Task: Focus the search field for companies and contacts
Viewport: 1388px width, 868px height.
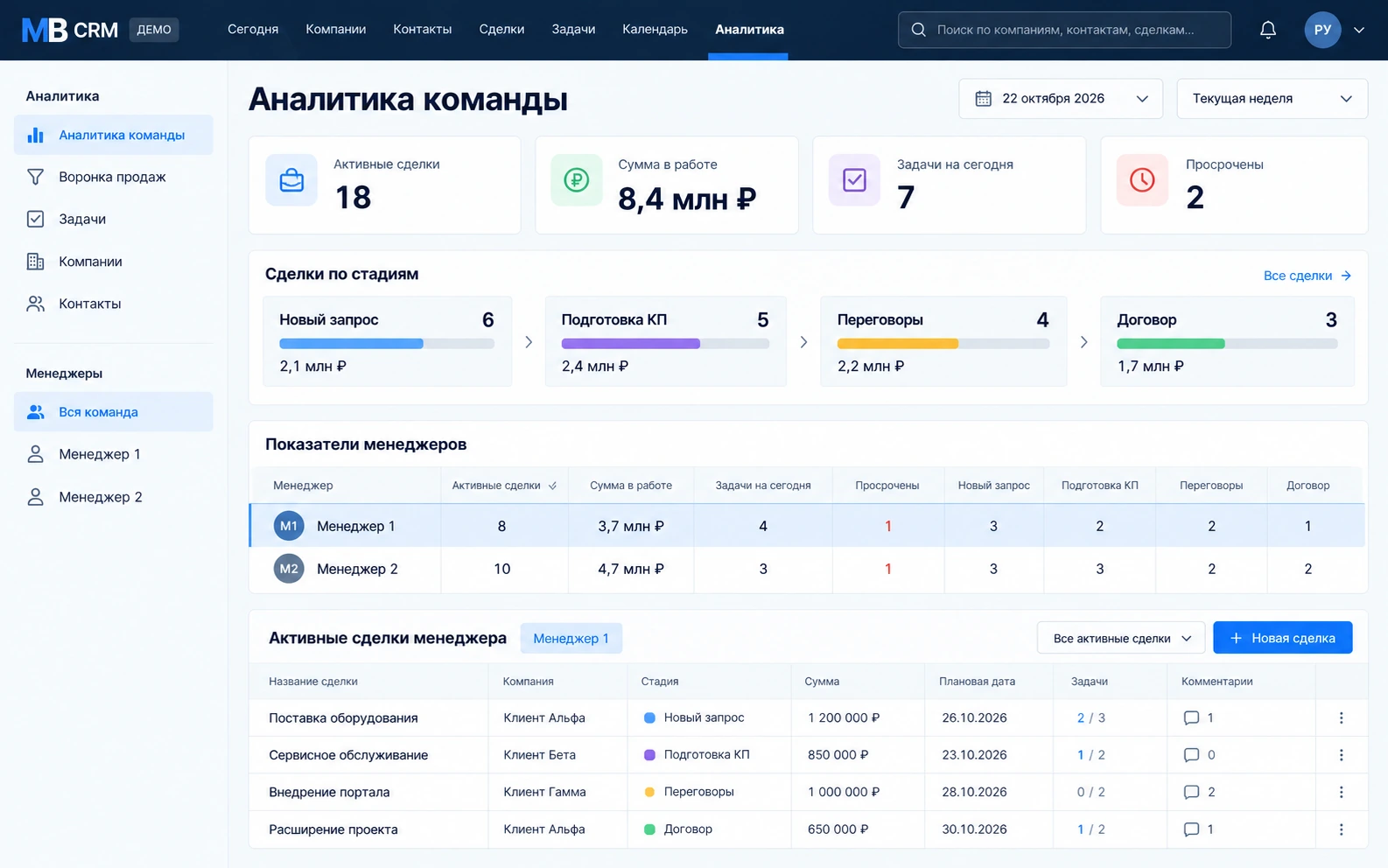Action: point(1064,30)
